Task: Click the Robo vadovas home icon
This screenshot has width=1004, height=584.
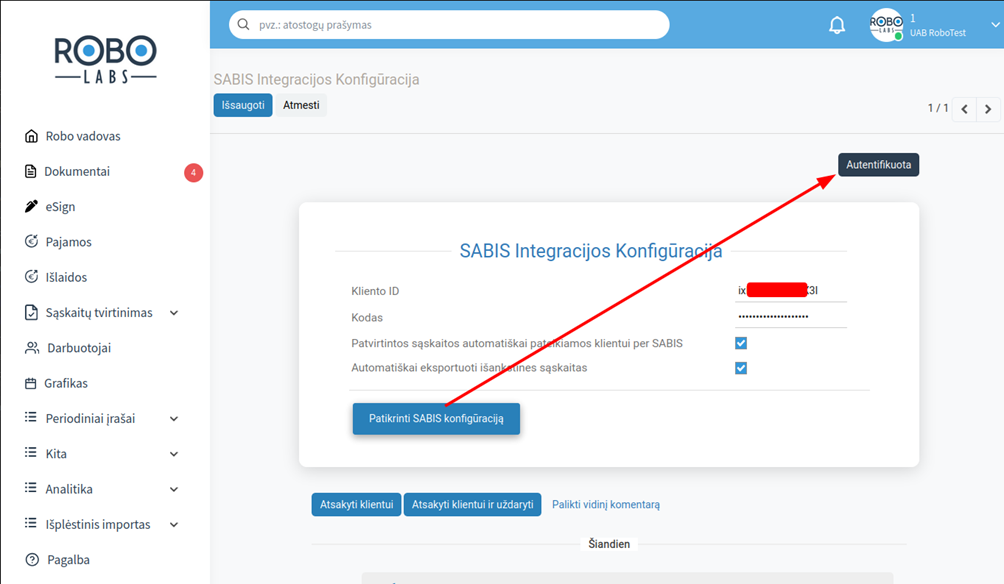Action: [x=31, y=136]
